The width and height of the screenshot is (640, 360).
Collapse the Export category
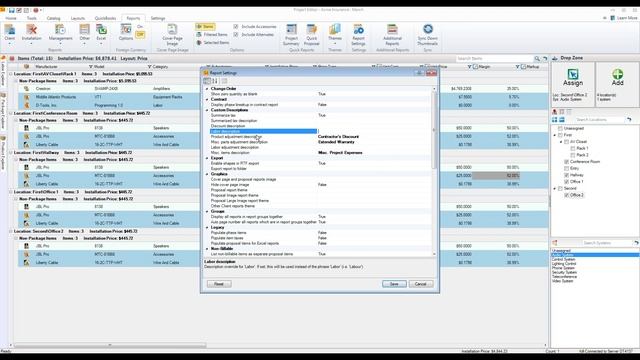tap(207, 158)
